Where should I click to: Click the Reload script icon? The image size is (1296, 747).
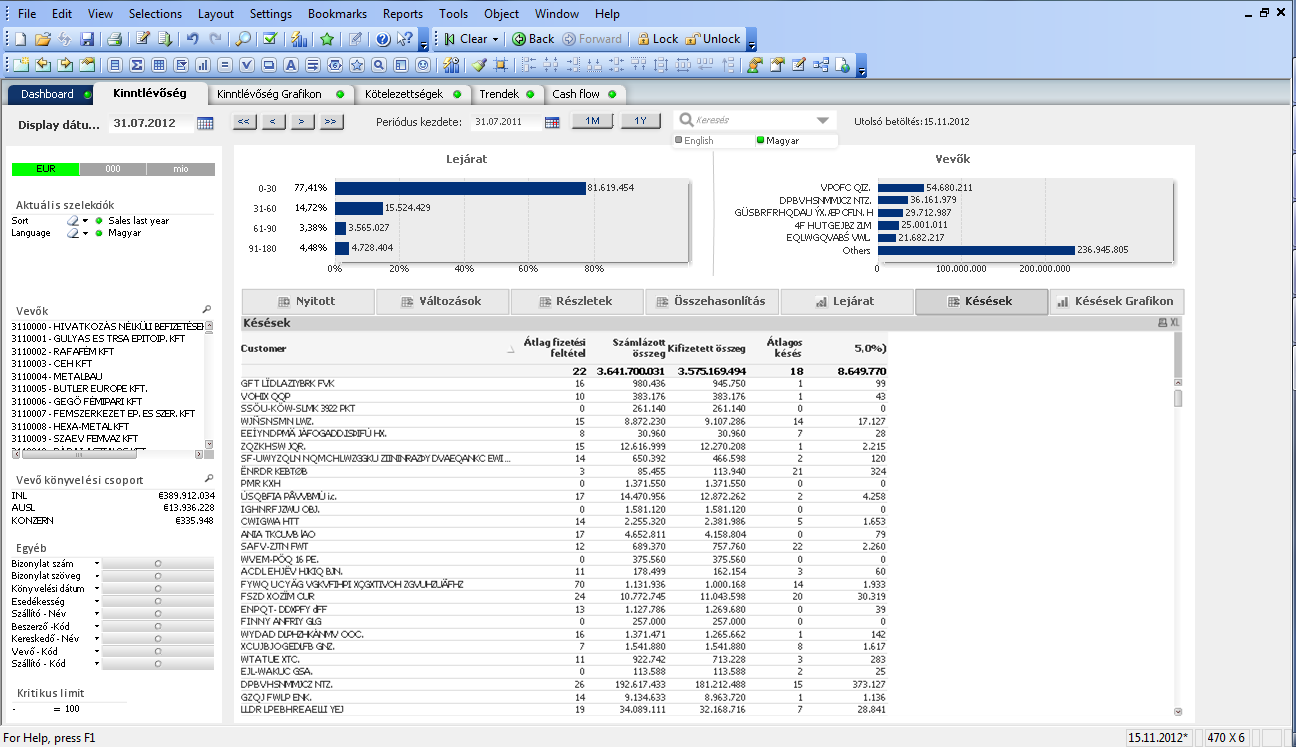tap(164, 39)
